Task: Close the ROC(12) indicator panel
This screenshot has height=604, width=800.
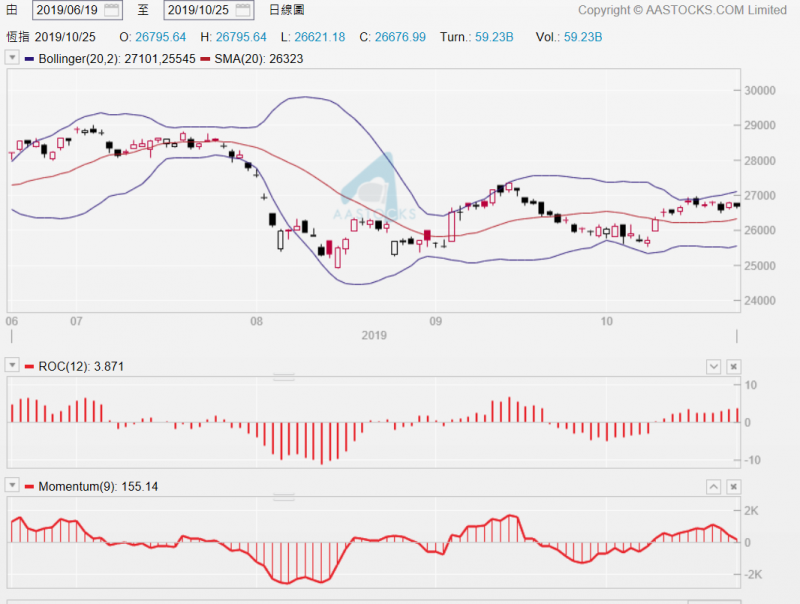Action: click(x=733, y=367)
